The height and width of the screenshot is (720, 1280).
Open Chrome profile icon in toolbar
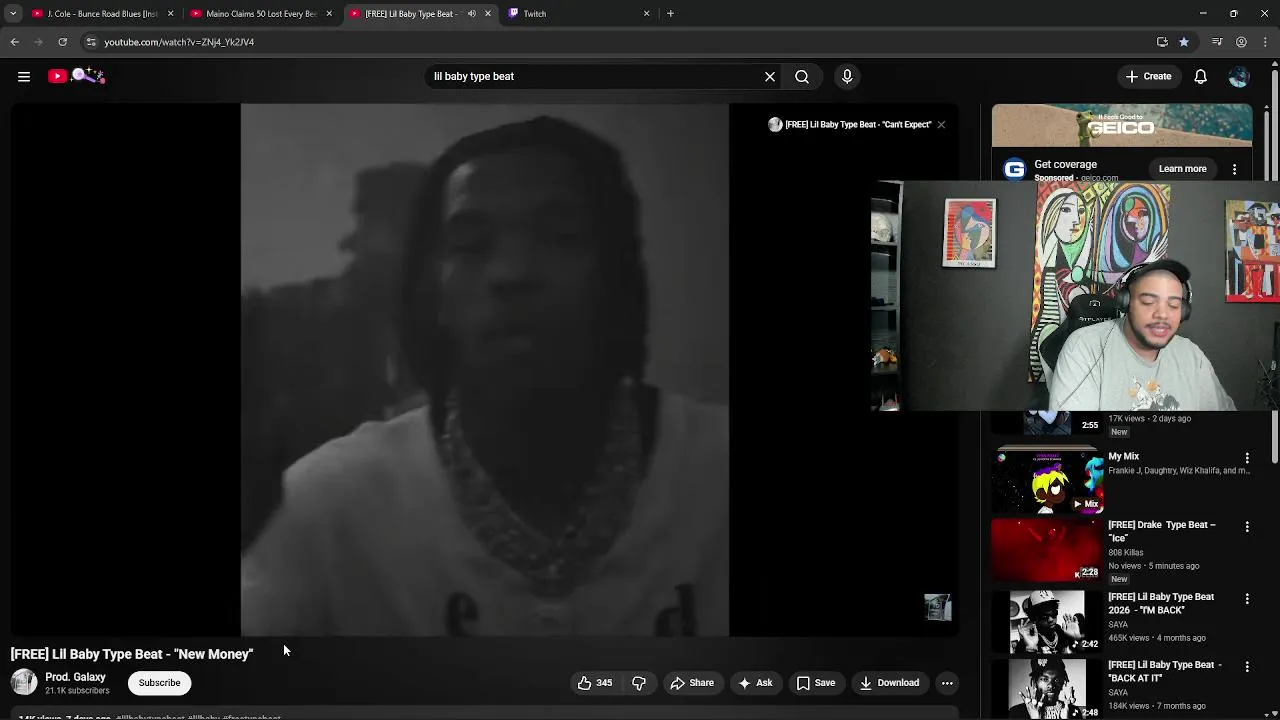tap(1241, 42)
